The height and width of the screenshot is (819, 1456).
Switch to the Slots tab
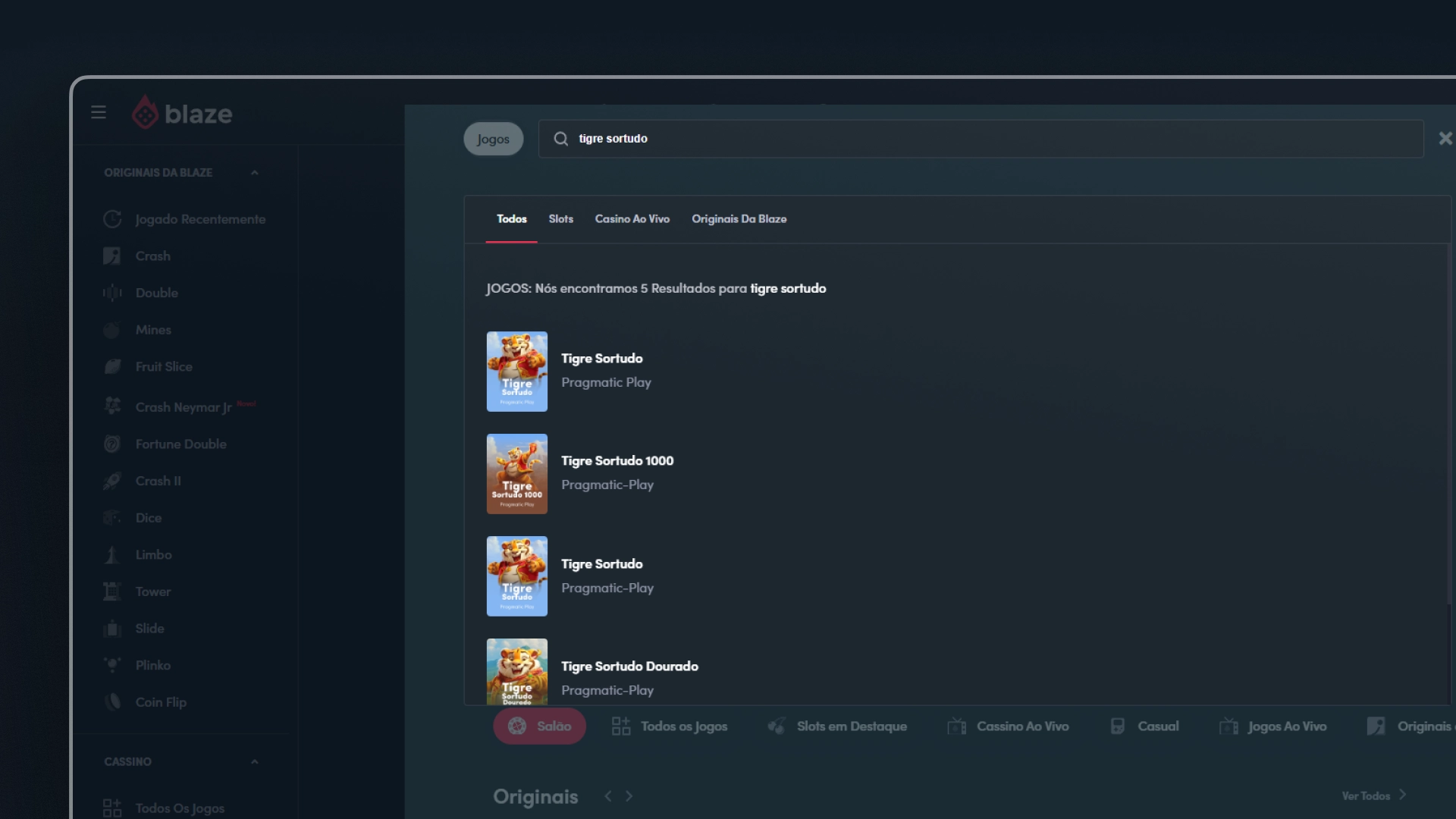click(x=561, y=219)
